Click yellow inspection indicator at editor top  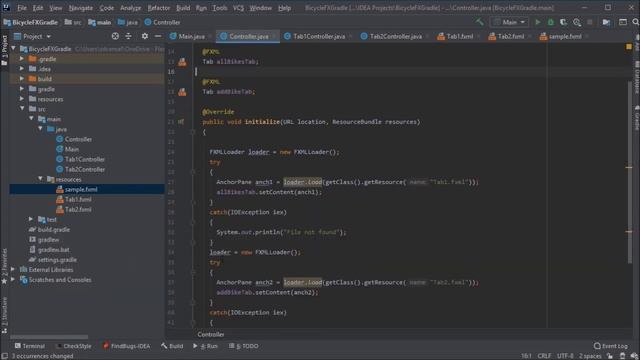point(629,47)
